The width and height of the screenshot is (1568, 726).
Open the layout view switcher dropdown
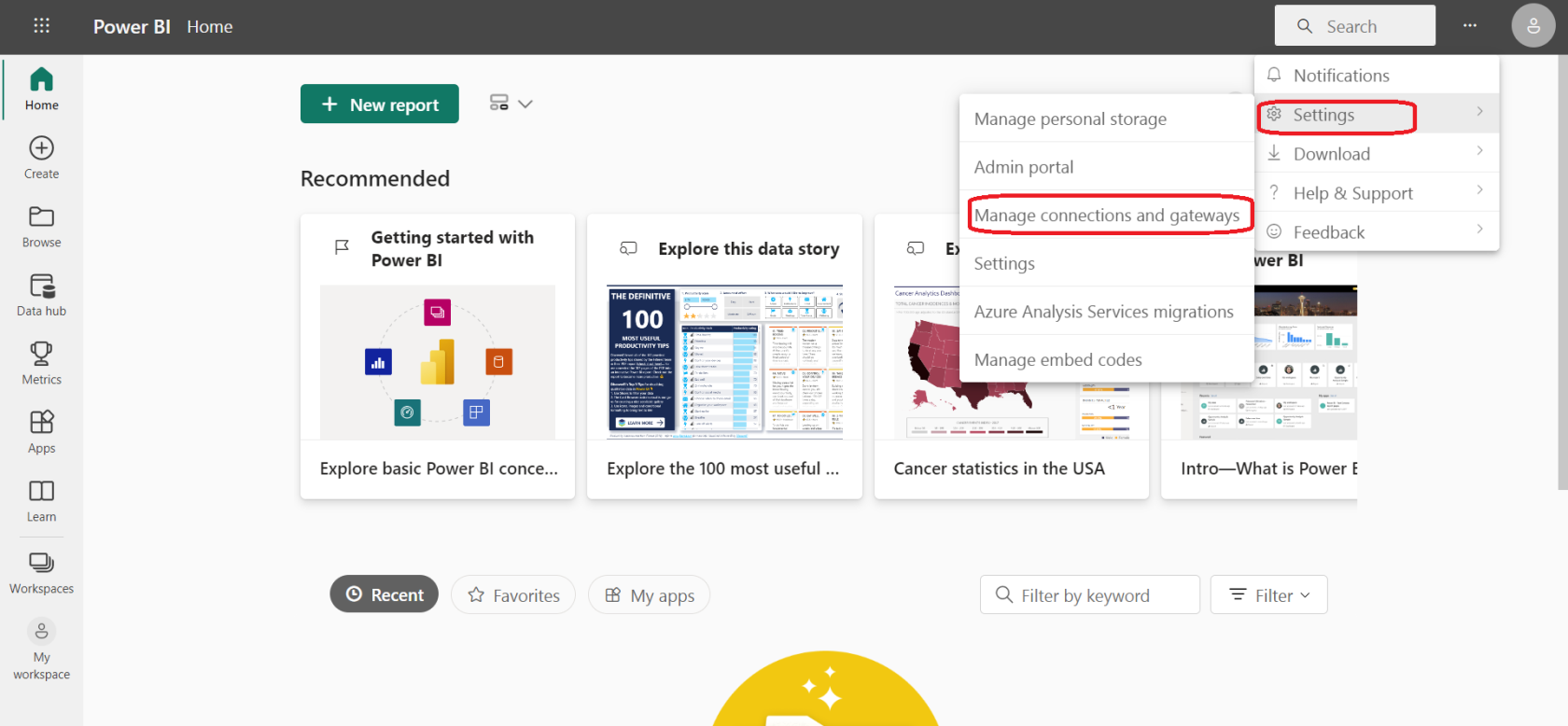click(x=511, y=104)
